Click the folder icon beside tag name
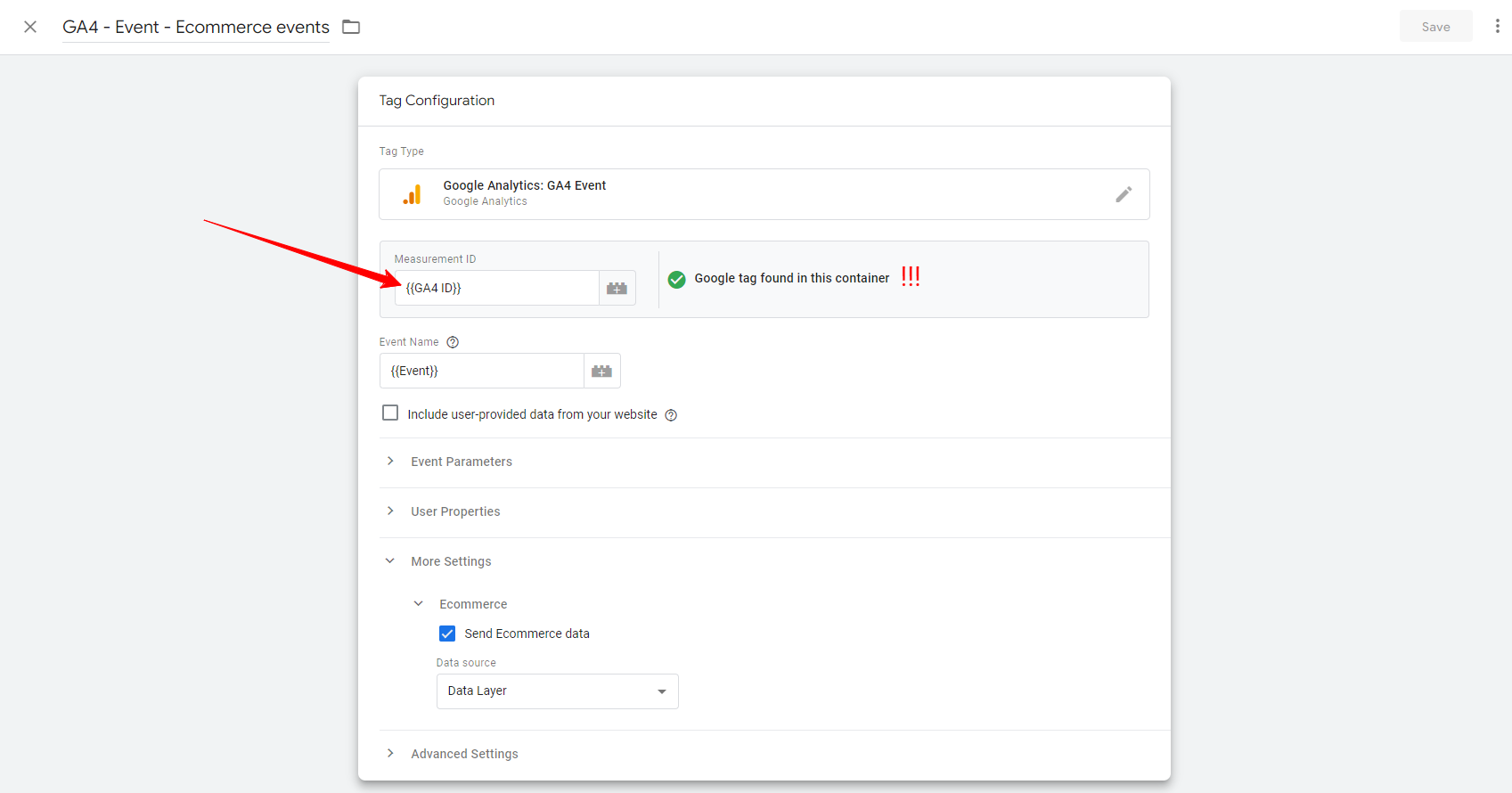 tap(351, 27)
